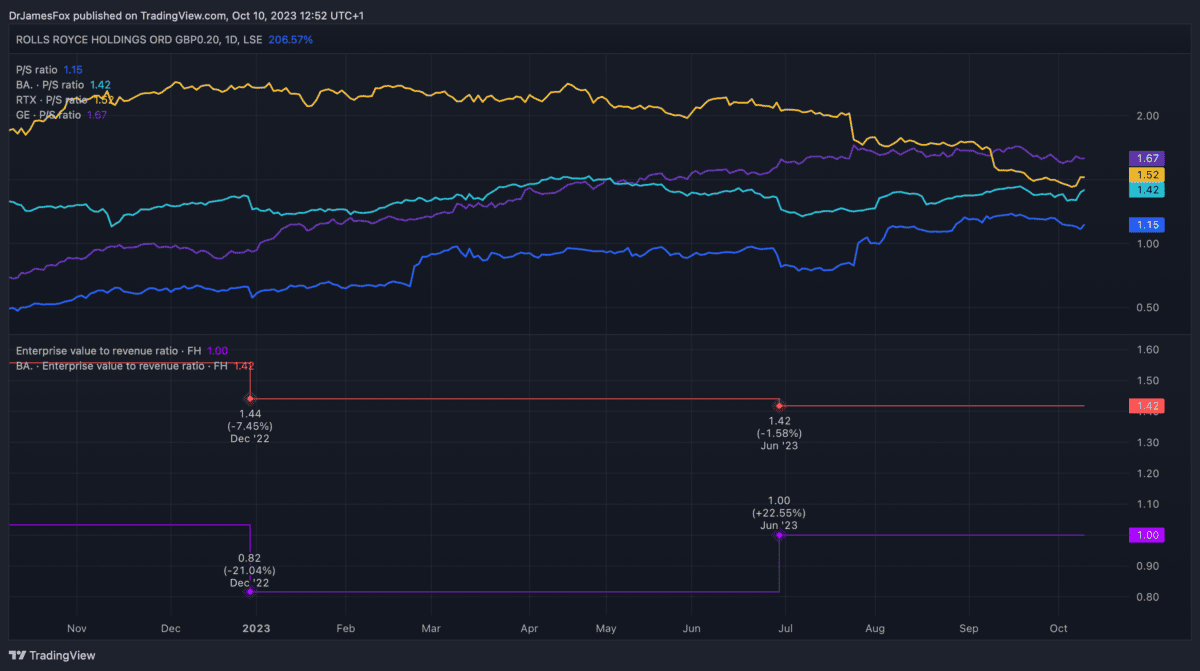Click the purple Jun '23 data point marker
The width and height of the screenshot is (1200, 671).
(779, 536)
